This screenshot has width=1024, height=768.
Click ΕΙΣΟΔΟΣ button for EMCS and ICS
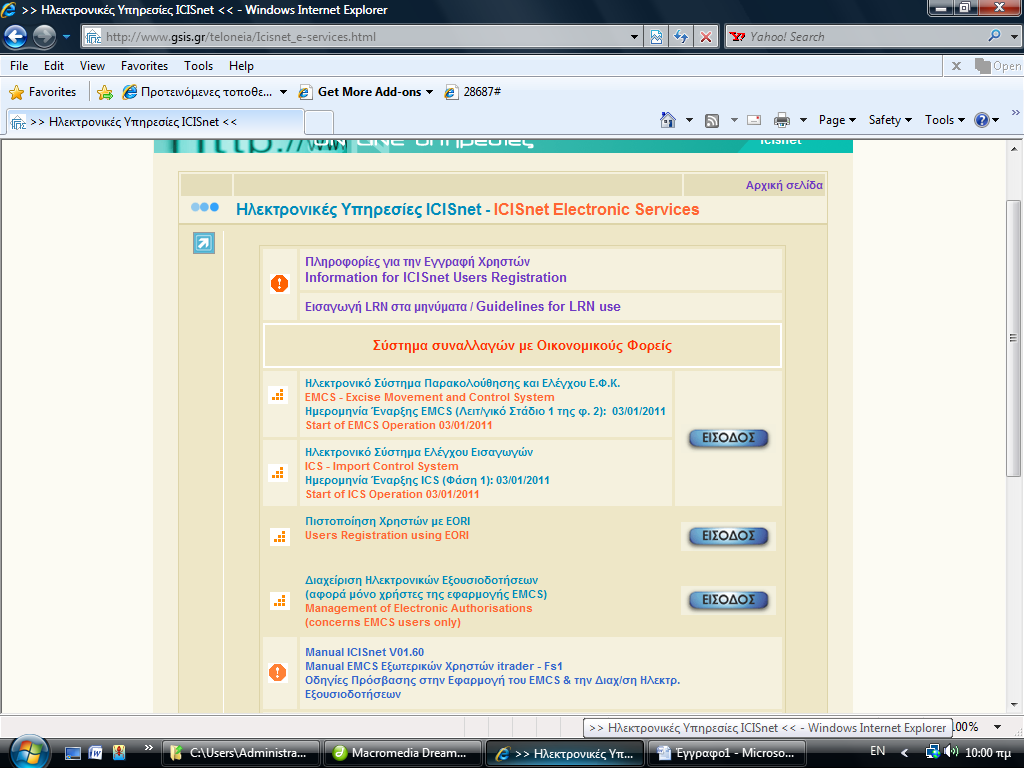[728, 438]
